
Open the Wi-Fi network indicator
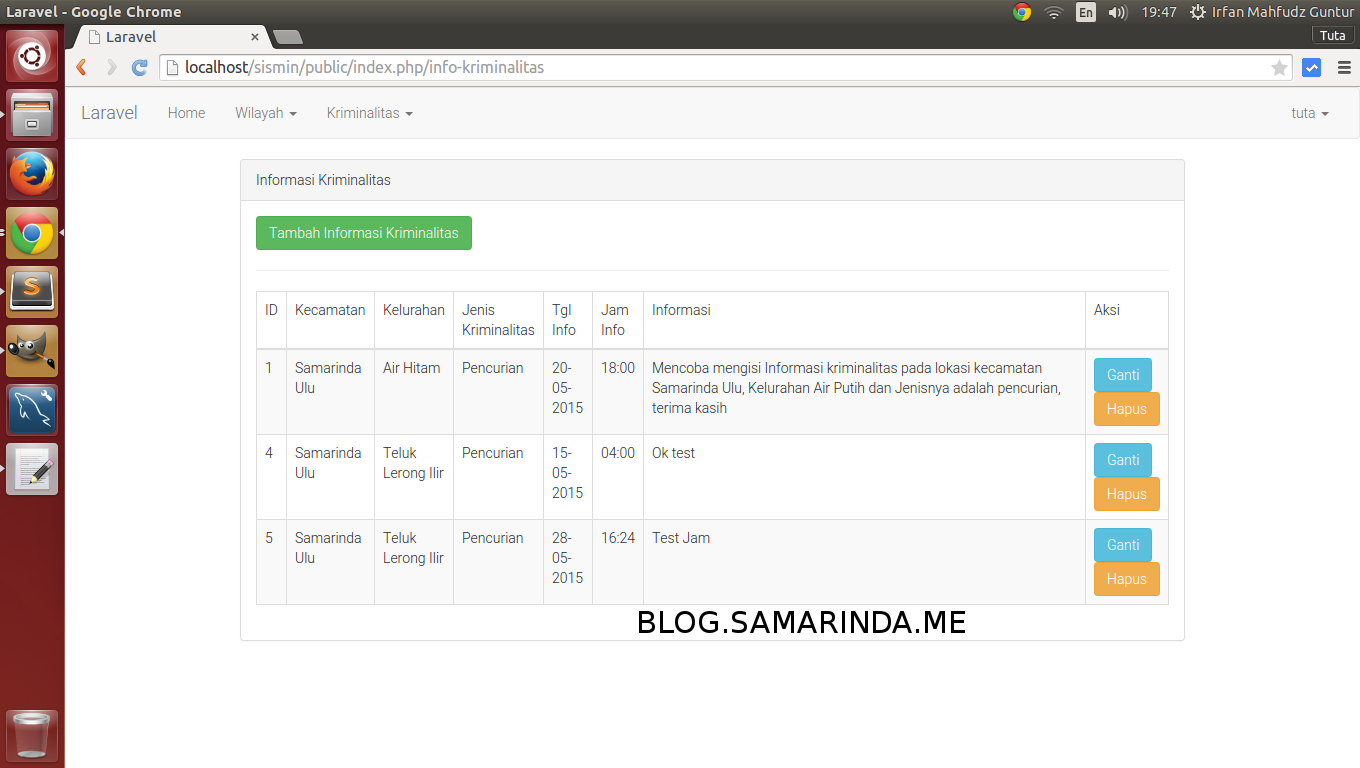click(1054, 12)
